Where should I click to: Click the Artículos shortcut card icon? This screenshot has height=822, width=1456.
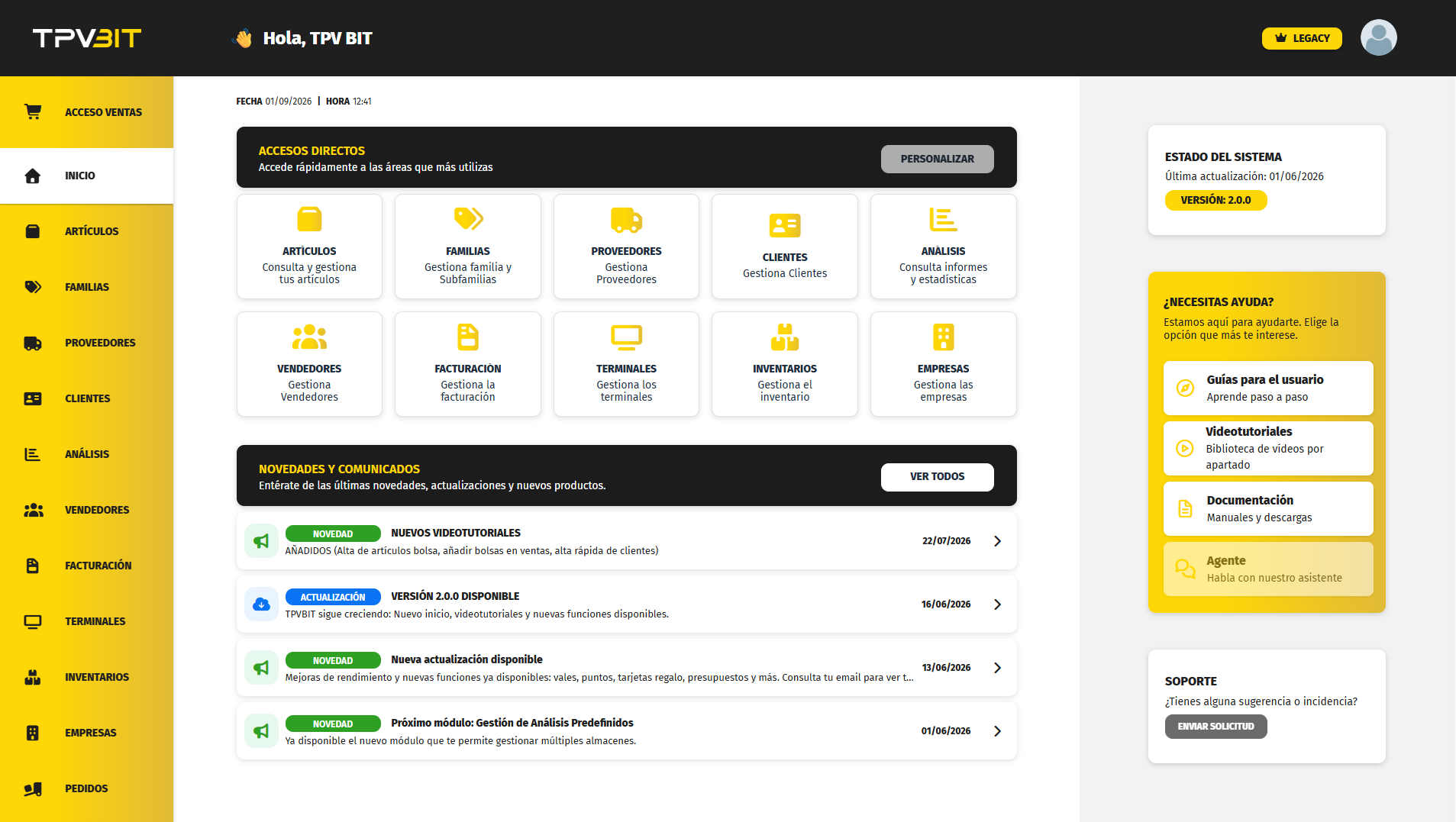click(x=309, y=219)
